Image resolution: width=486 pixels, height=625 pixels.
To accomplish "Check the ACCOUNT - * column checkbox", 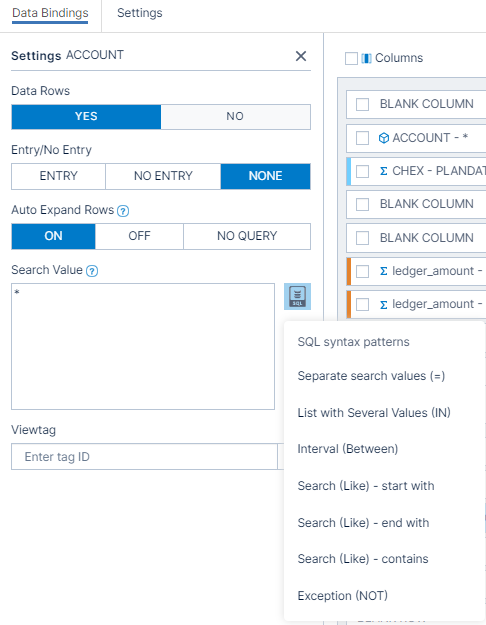I will click(x=362, y=138).
